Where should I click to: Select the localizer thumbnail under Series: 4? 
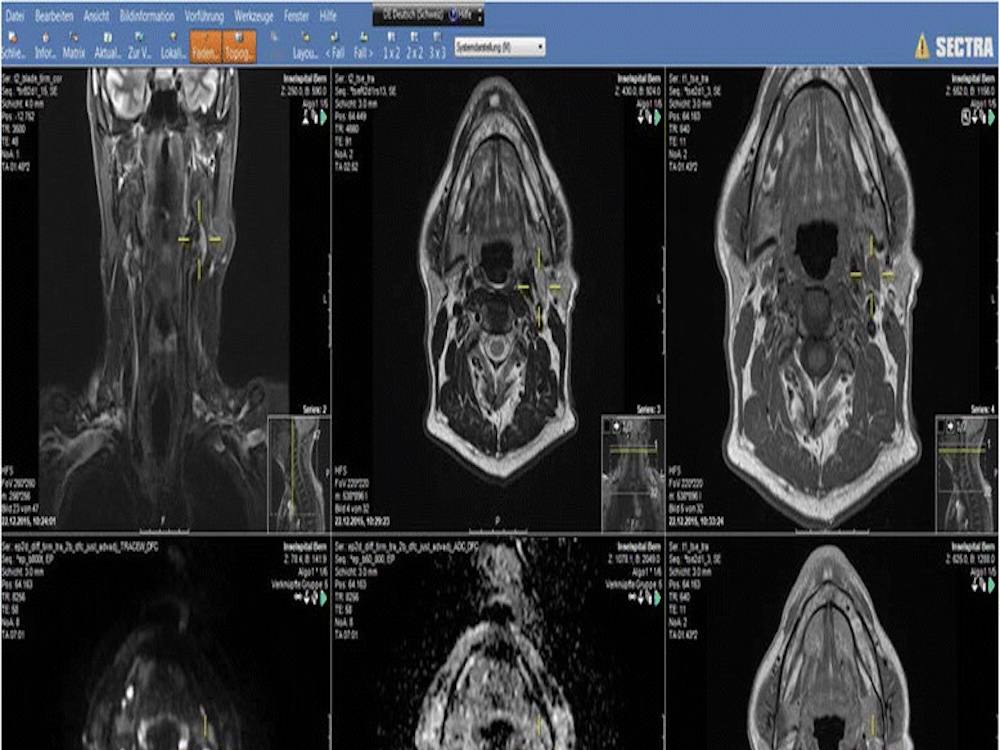pos(966,474)
